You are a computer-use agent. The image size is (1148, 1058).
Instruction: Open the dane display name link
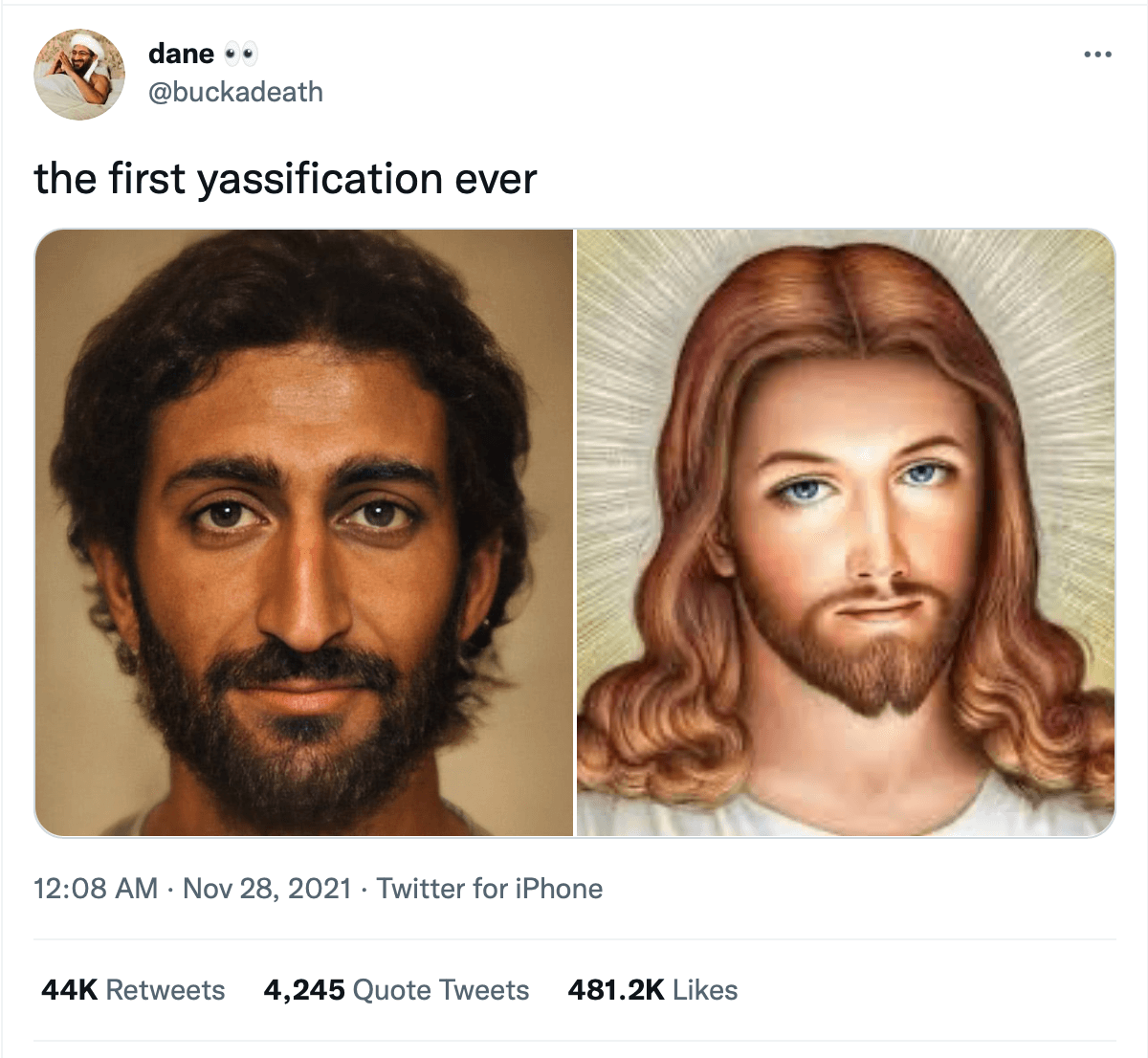coord(182,54)
